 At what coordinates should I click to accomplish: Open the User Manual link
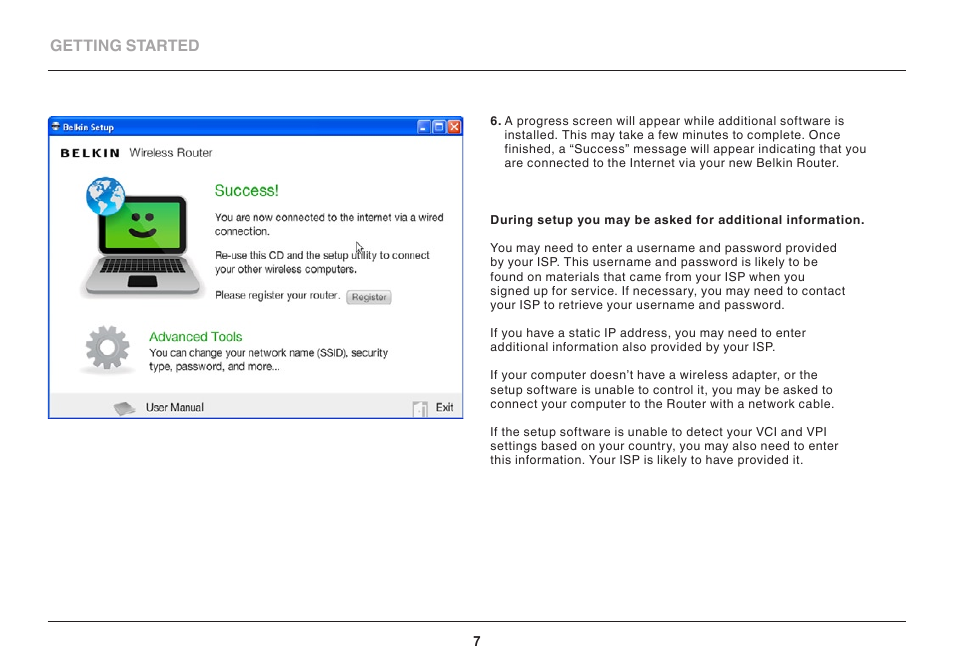pyautogui.click(x=175, y=407)
